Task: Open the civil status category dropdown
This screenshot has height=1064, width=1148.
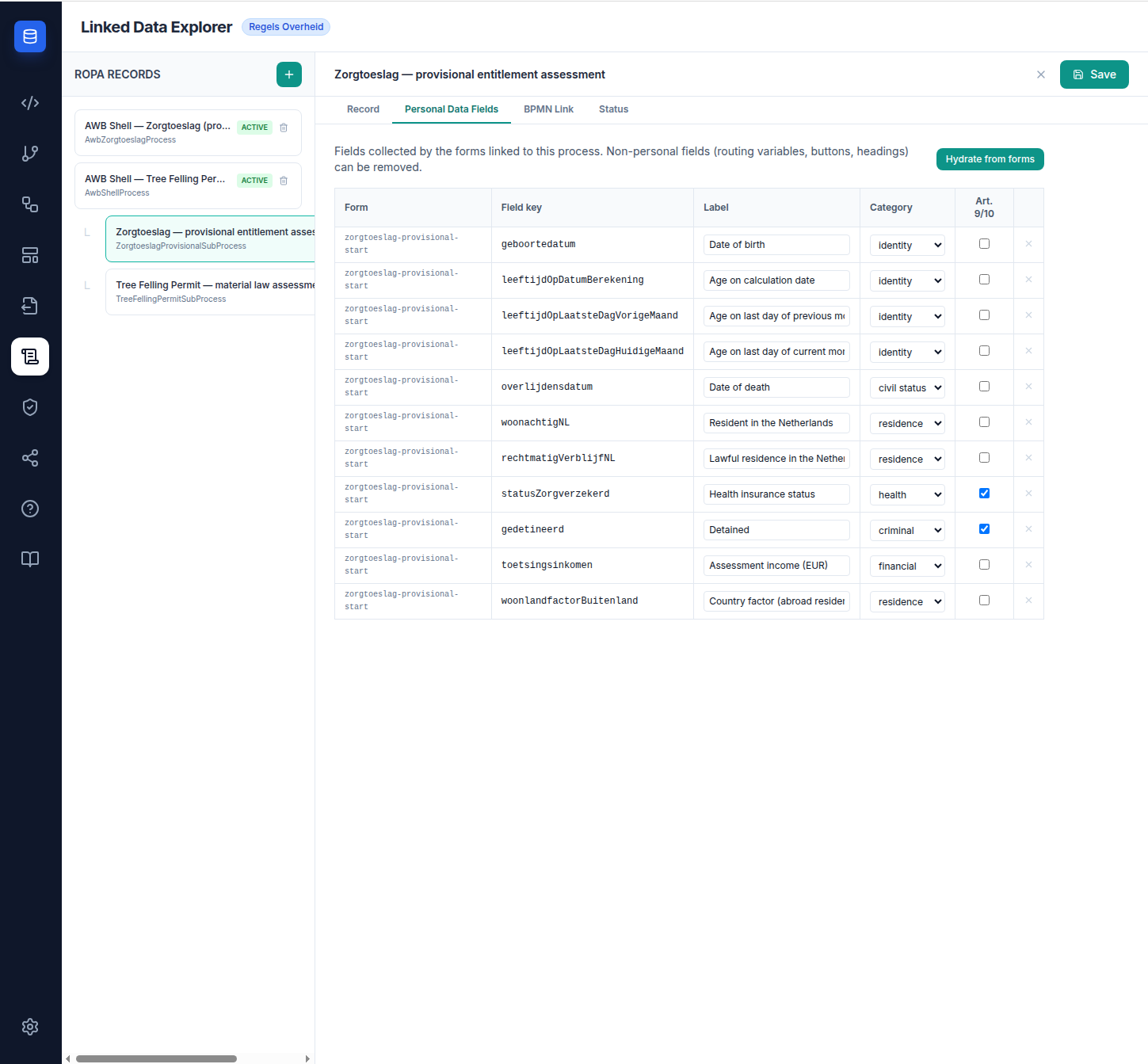Action: (906, 387)
